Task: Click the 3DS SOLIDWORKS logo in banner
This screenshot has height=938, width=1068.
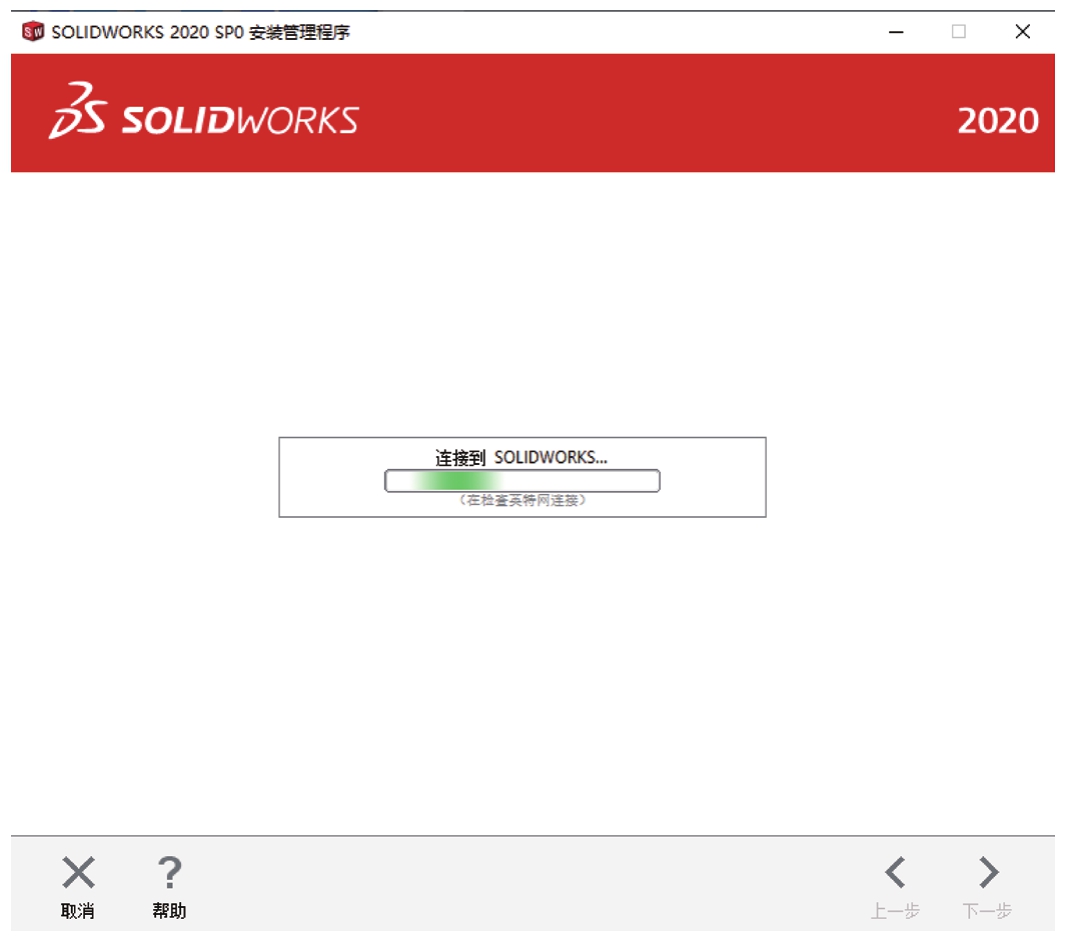Action: coord(203,112)
